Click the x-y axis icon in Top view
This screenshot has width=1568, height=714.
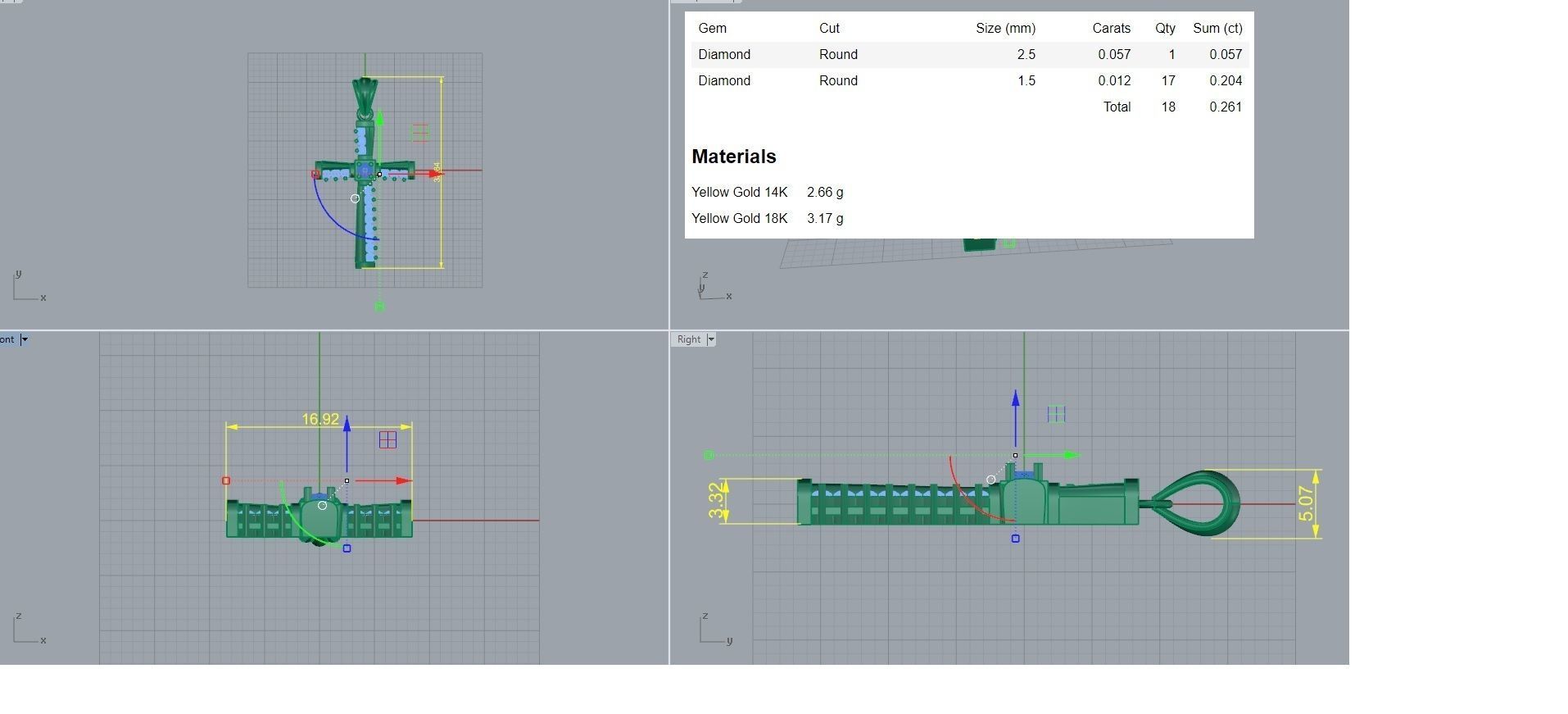29,286
